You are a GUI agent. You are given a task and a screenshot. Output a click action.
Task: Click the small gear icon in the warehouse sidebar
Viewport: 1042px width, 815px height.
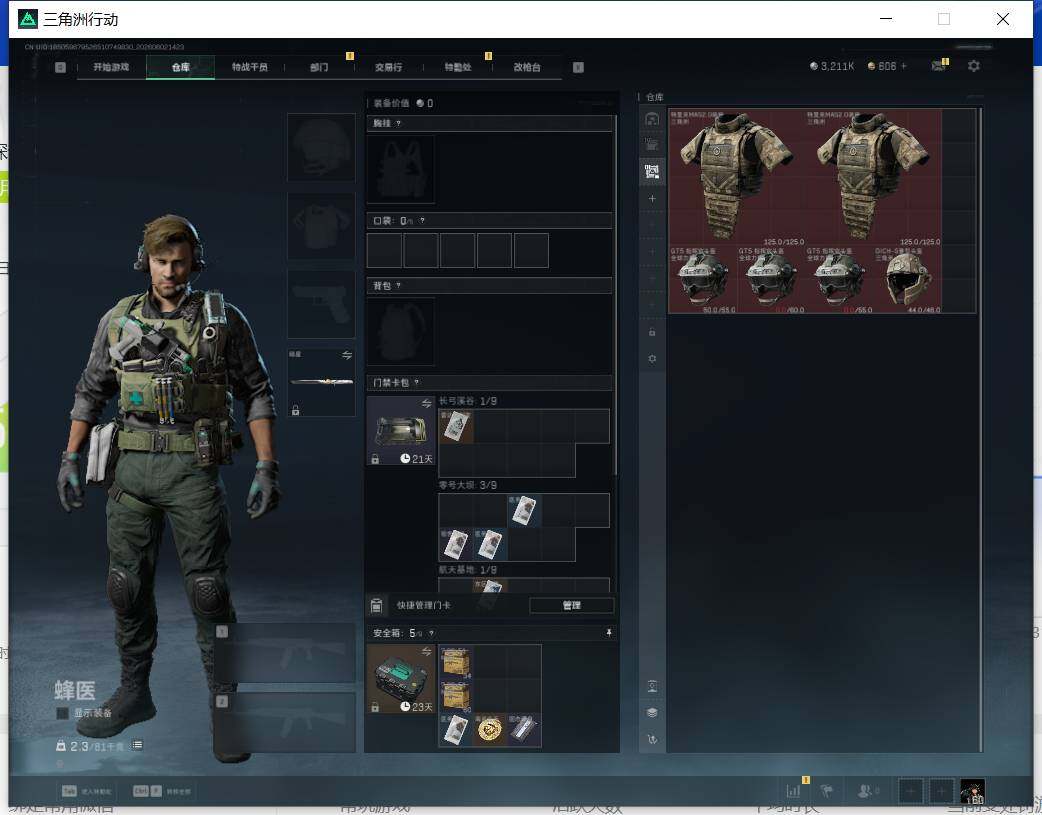(x=652, y=358)
